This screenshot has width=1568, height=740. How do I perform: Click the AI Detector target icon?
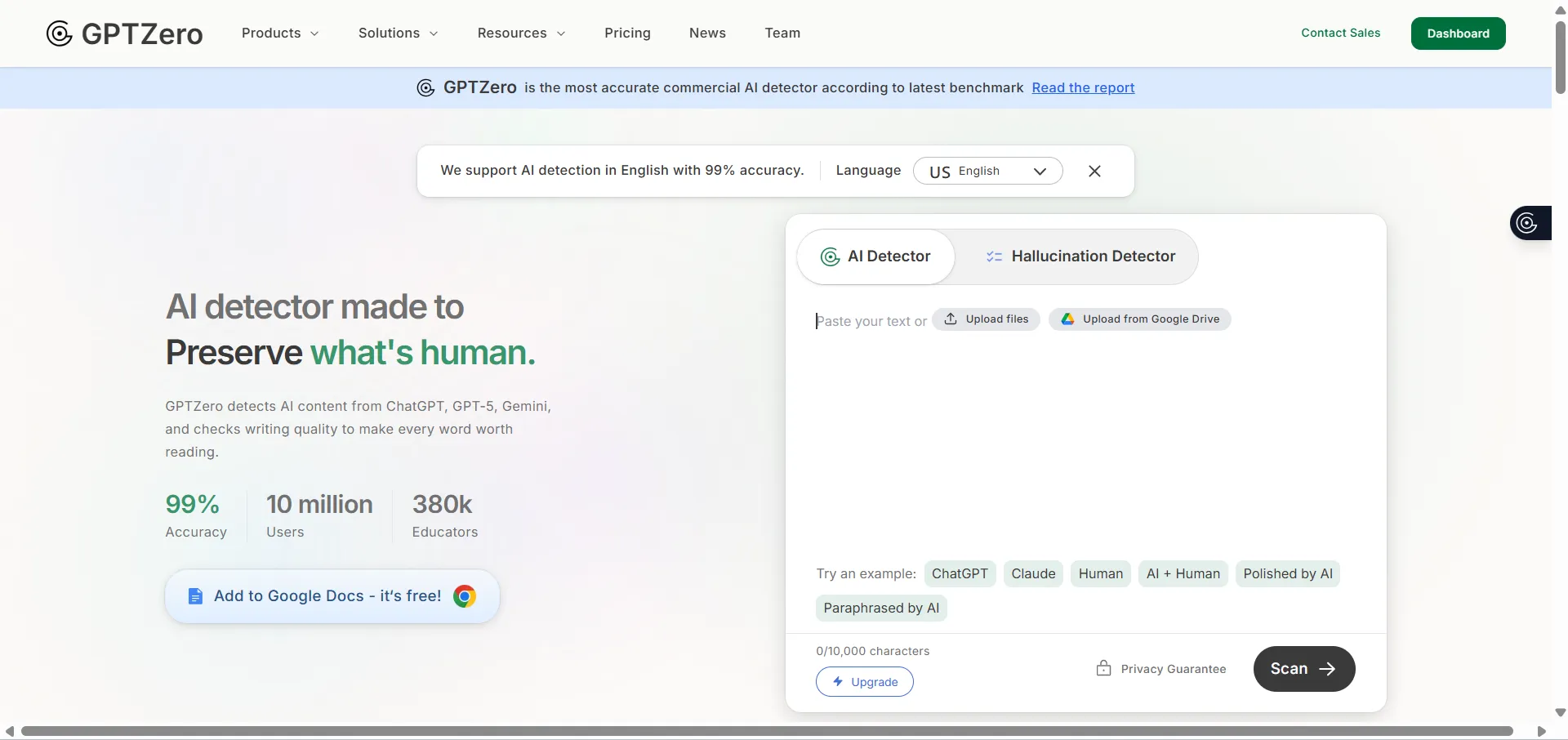pyautogui.click(x=831, y=256)
